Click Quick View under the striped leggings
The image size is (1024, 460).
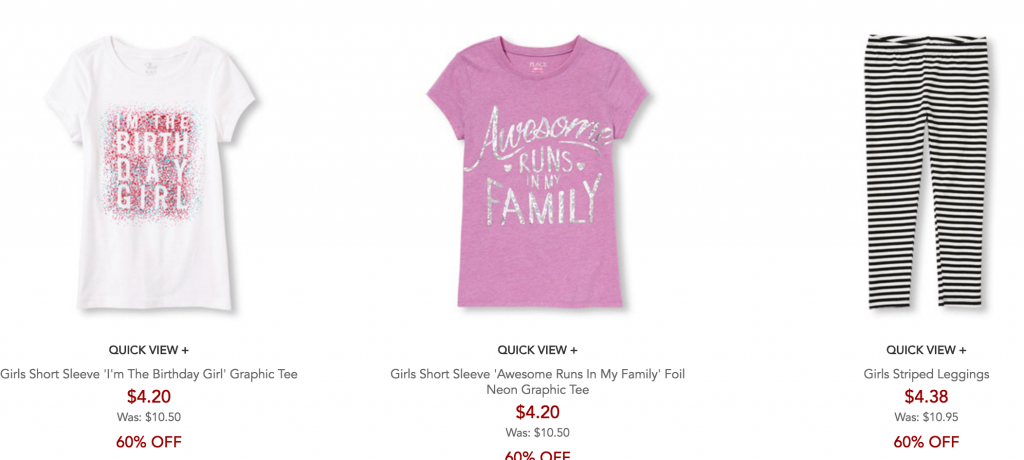[x=926, y=350]
